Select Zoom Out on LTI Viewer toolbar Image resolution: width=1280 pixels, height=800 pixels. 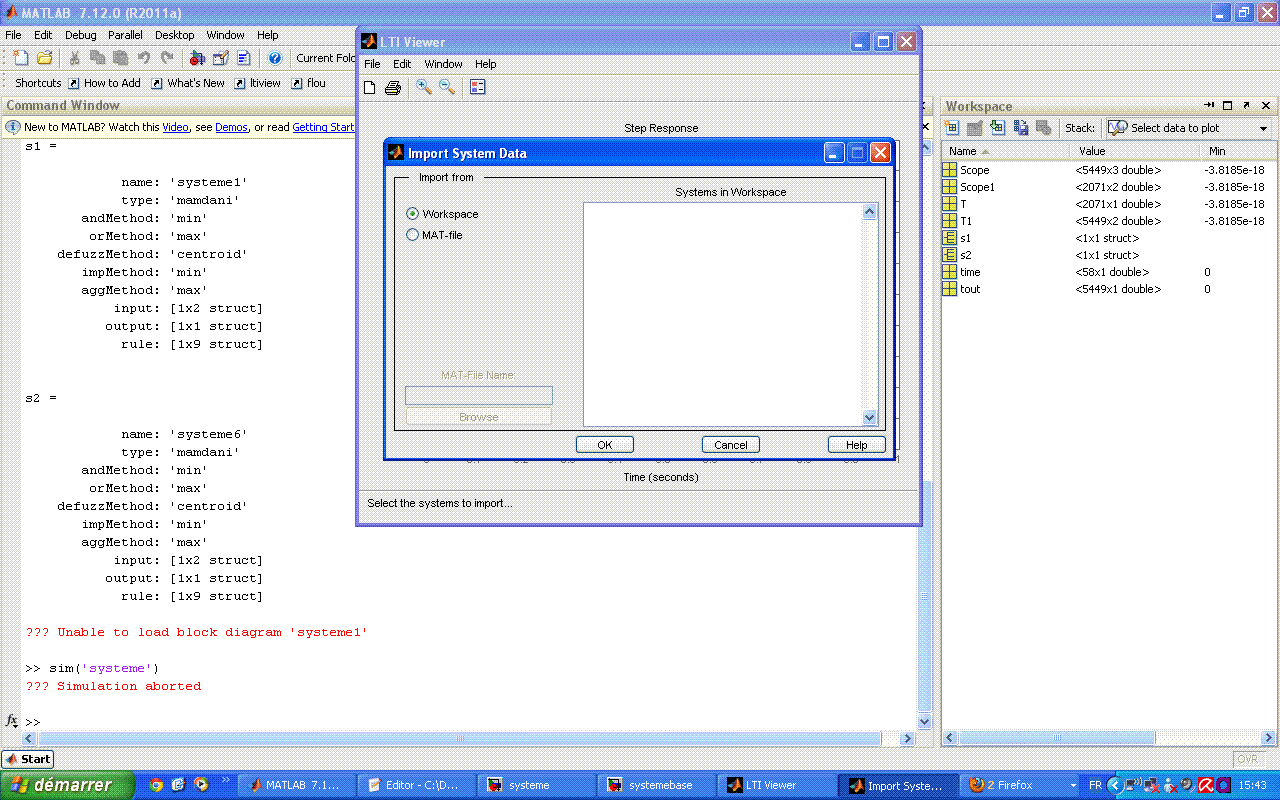(446, 87)
